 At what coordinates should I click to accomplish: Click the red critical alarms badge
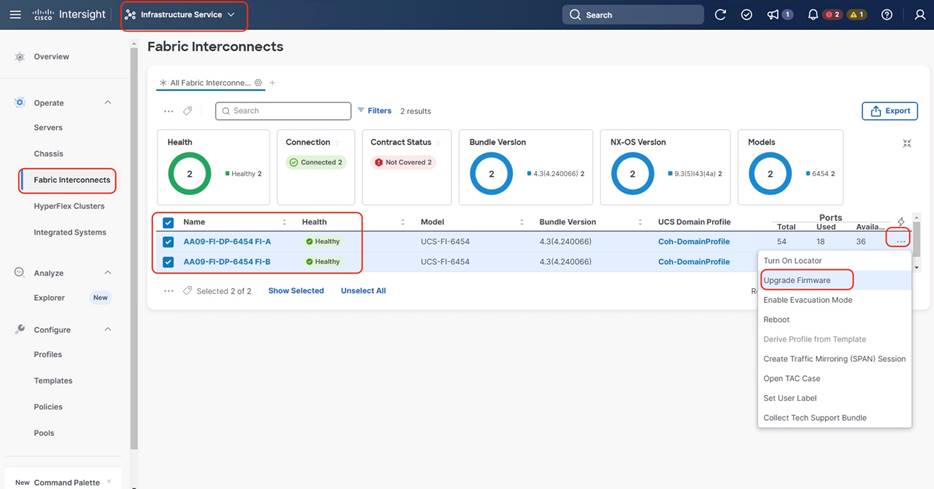tap(833, 15)
